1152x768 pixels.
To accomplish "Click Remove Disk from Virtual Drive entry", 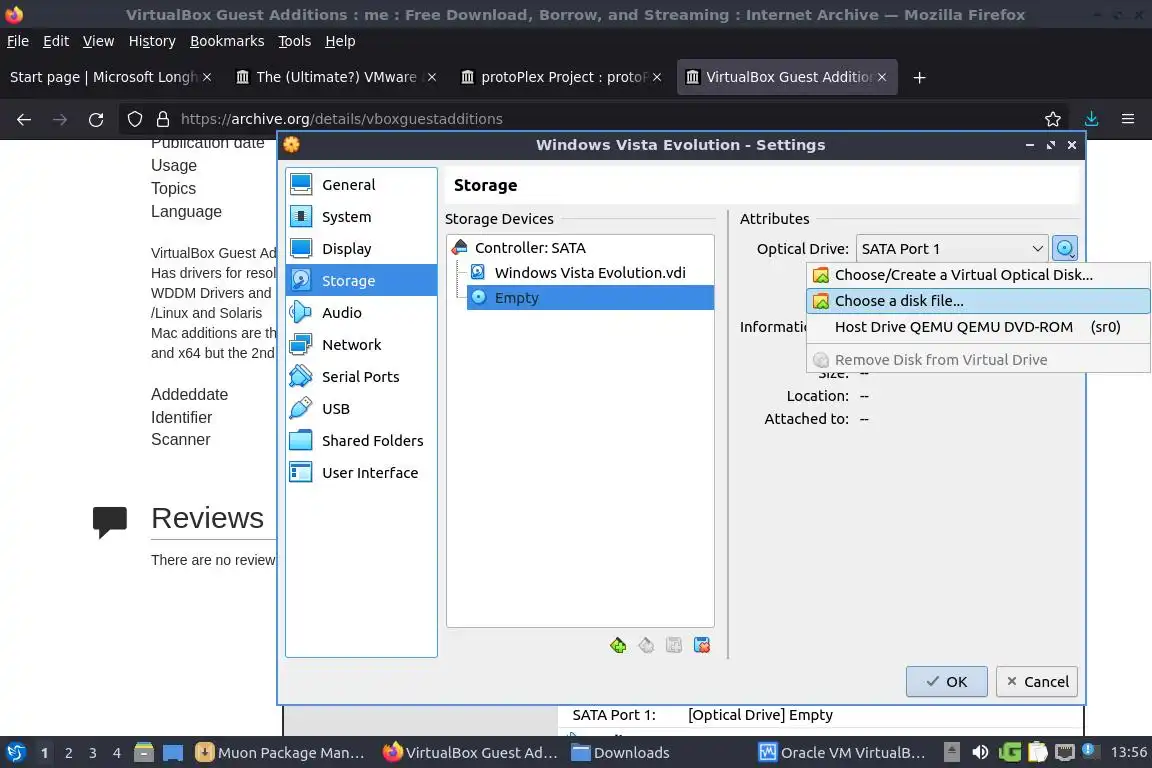I will tap(978, 359).
